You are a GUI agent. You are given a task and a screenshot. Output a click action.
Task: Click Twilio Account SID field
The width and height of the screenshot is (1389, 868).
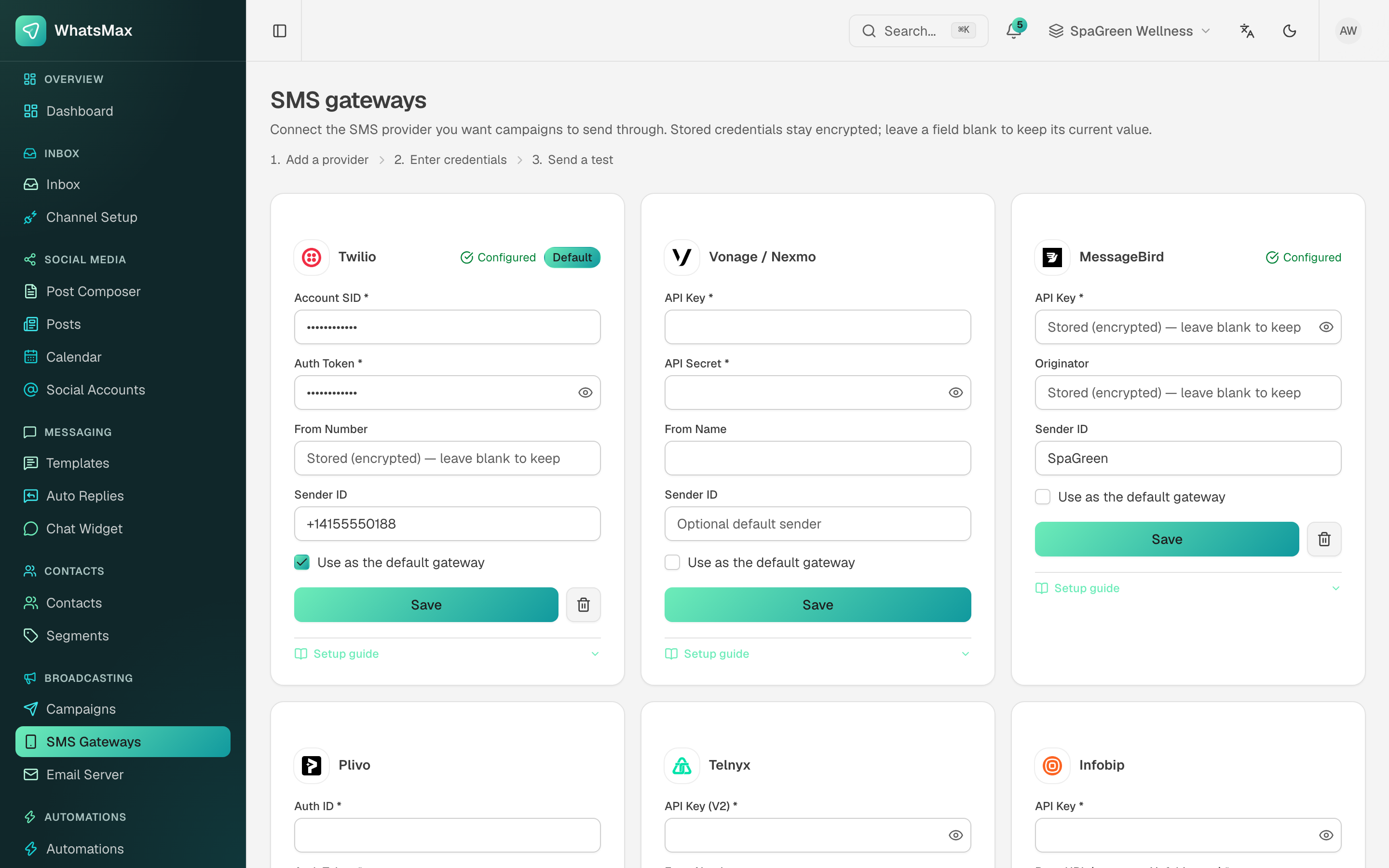pyautogui.click(x=447, y=327)
